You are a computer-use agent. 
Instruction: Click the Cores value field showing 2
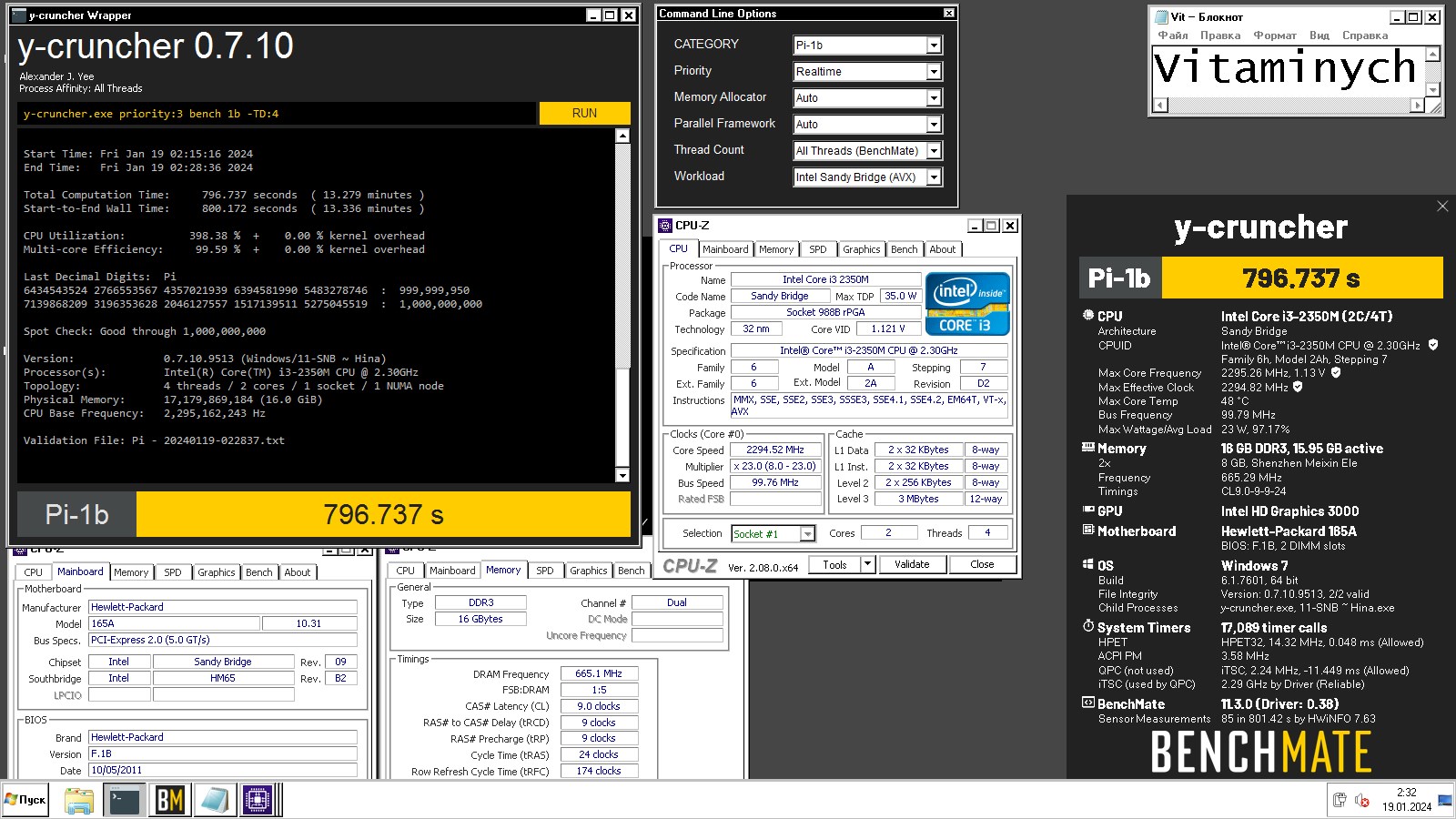(x=888, y=532)
